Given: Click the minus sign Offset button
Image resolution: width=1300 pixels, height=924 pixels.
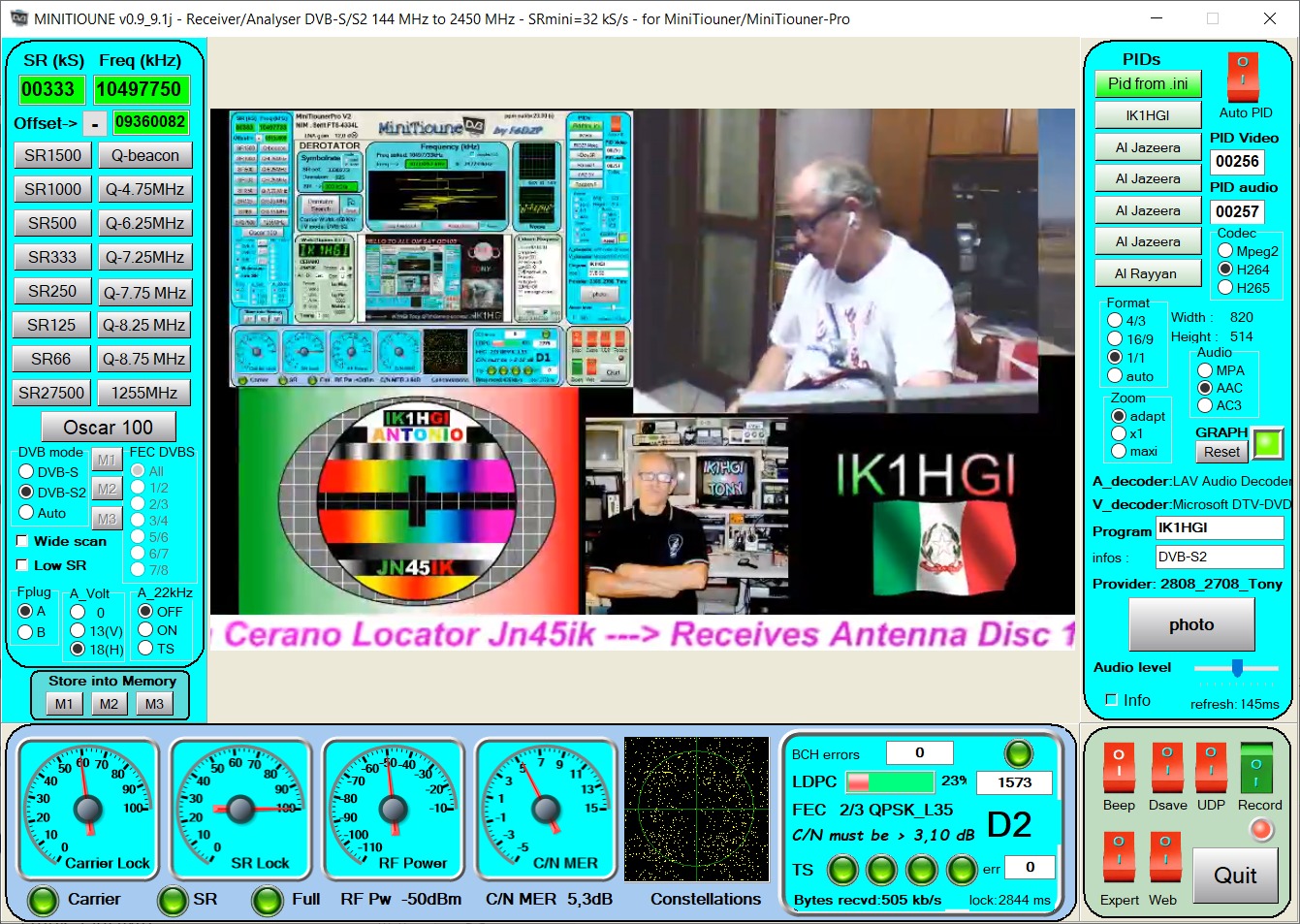Looking at the screenshot, I should (94, 124).
